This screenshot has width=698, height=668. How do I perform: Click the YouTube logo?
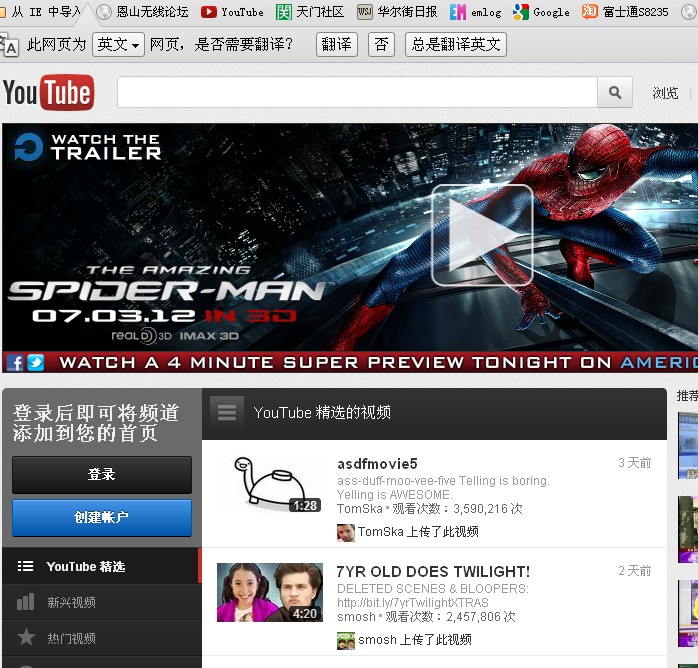tap(48, 92)
